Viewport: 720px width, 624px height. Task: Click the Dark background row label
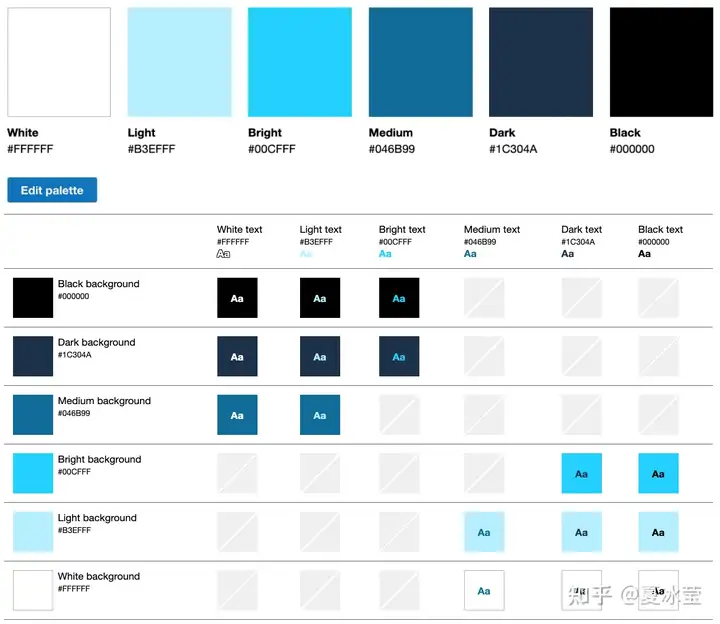96,342
